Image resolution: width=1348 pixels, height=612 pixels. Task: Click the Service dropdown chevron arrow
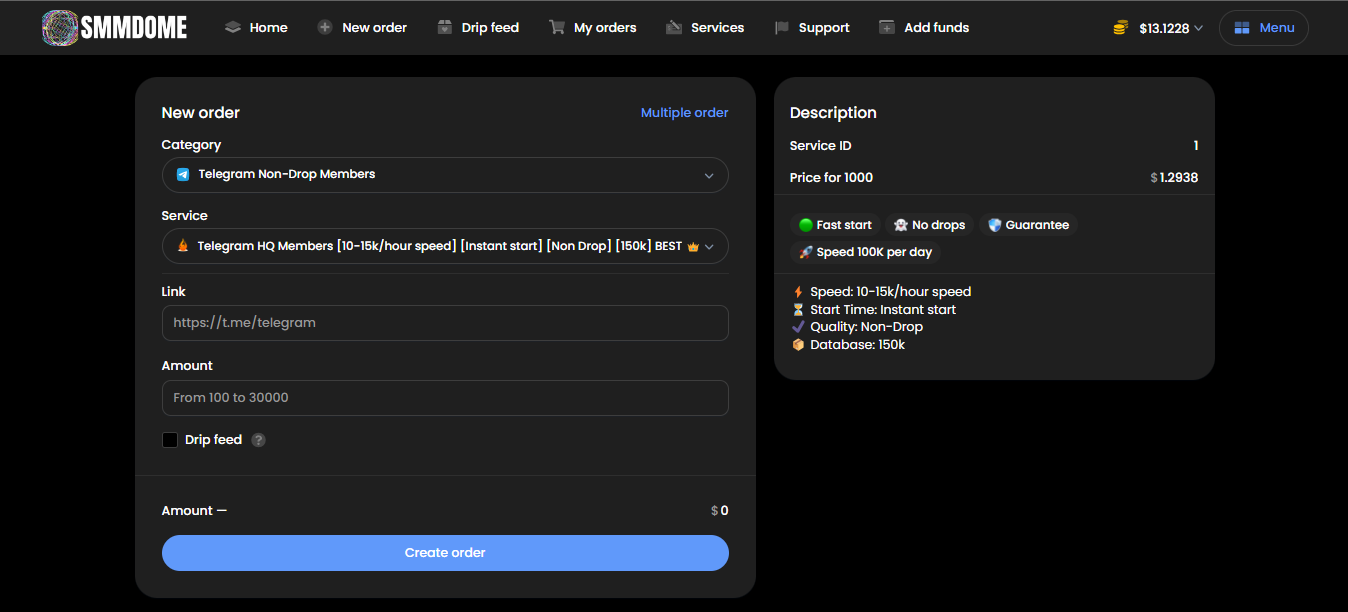coord(709,246)
